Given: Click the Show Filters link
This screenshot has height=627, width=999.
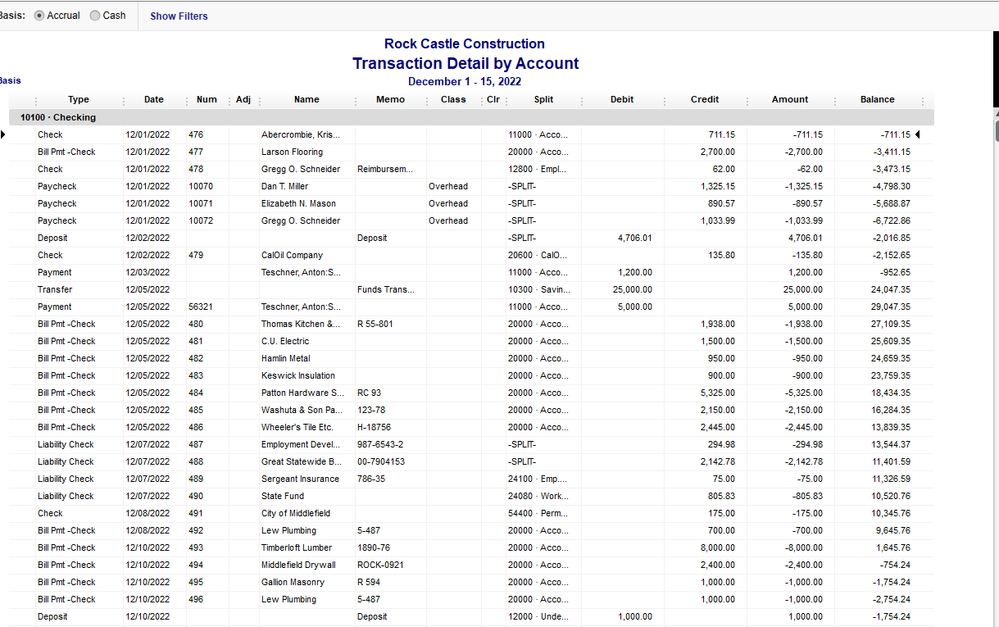Looking at the screenshot, I should (x=179, y=16).
